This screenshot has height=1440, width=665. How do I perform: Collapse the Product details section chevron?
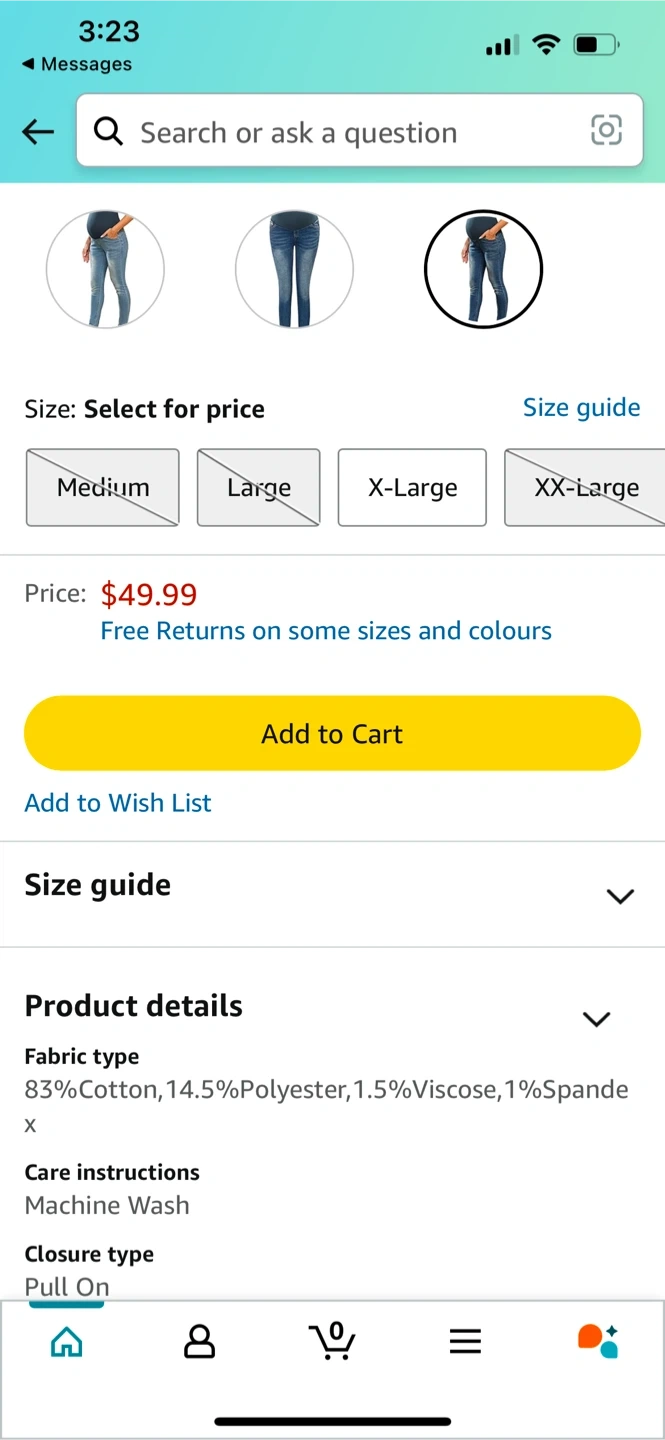[x=596, y=1019]
